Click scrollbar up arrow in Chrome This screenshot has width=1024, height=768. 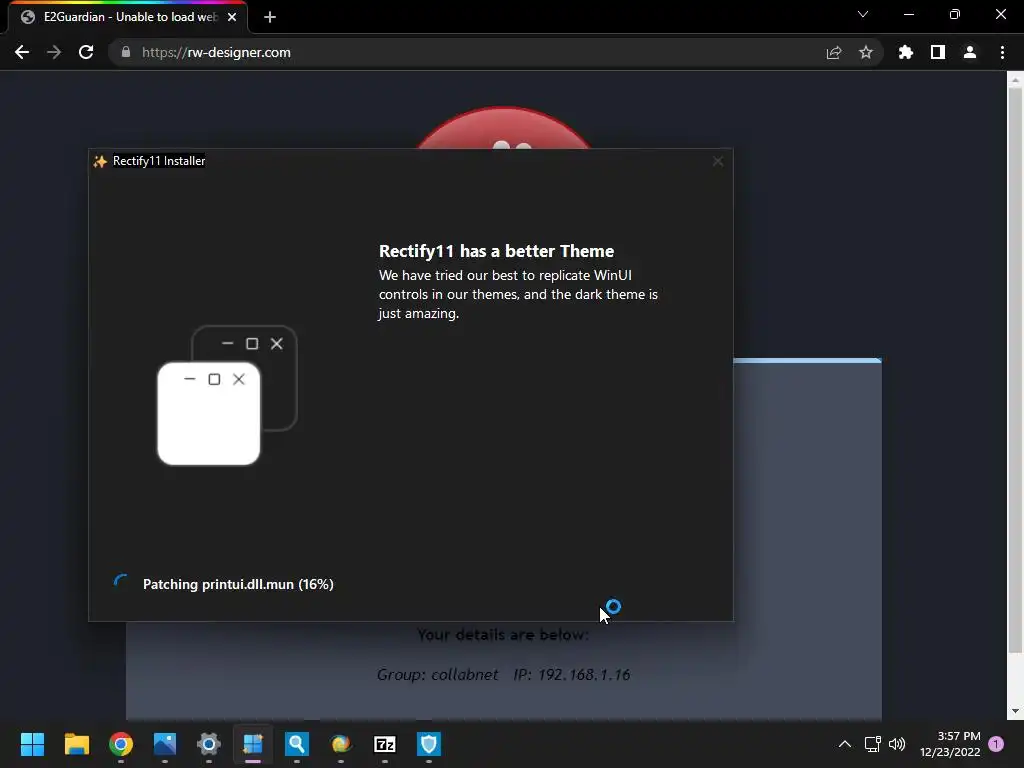pos(1015,81)
